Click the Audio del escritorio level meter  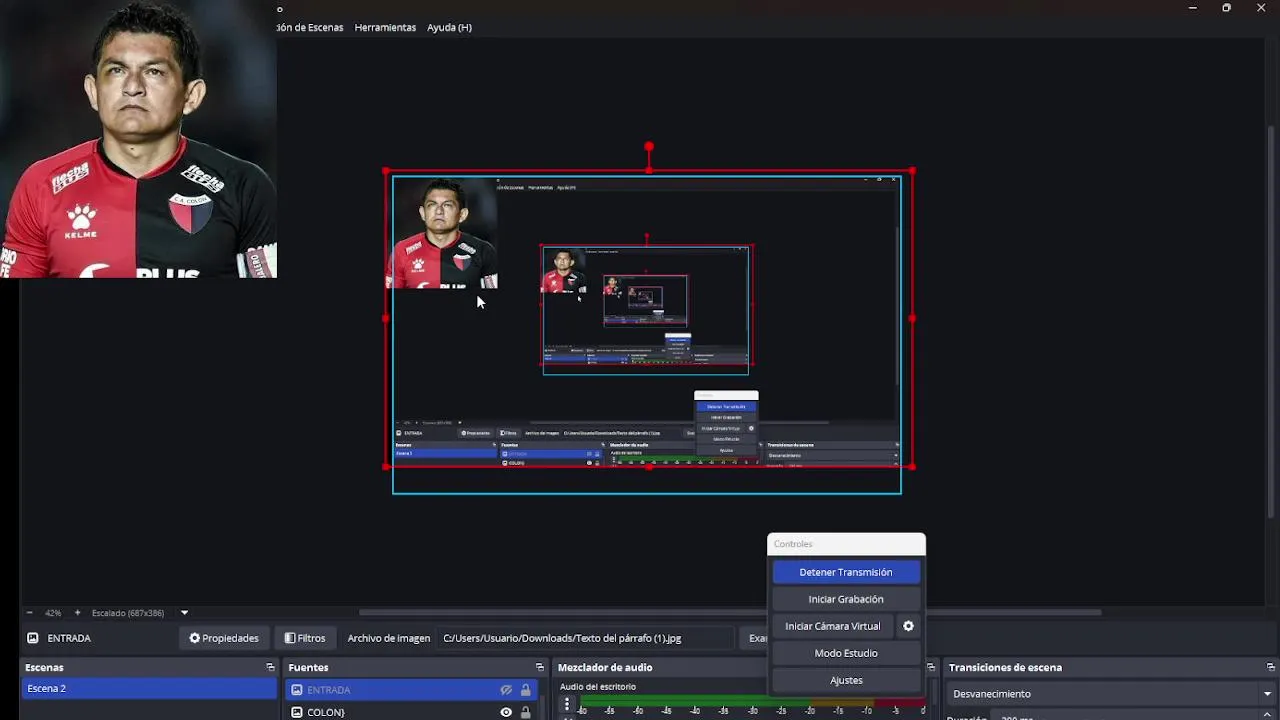tap(752, 702)
